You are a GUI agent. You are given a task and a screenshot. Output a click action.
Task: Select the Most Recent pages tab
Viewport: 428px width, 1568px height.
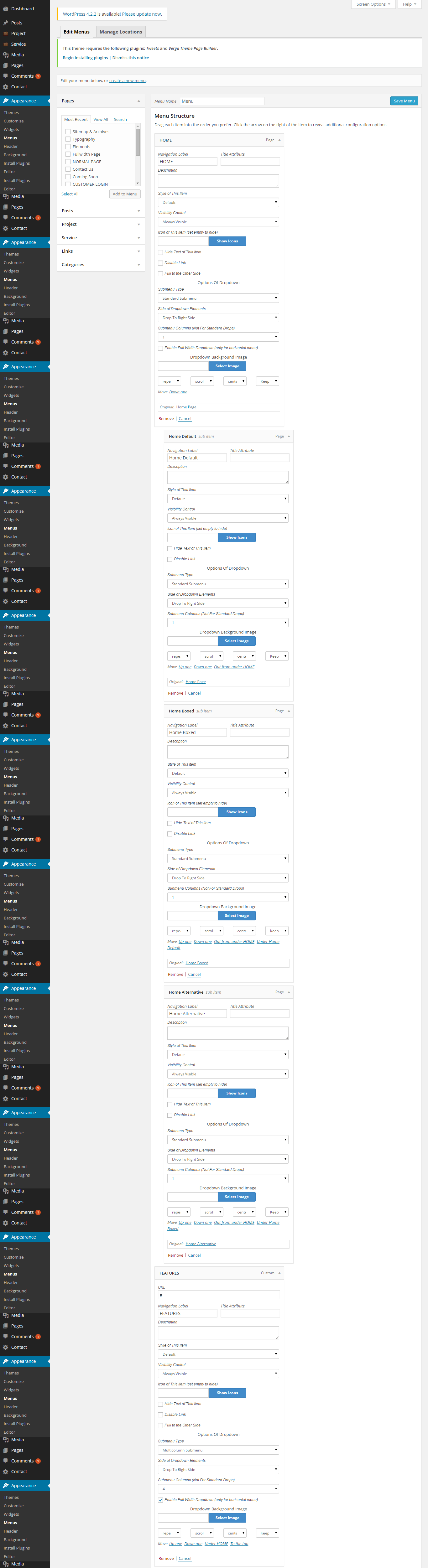76,119
